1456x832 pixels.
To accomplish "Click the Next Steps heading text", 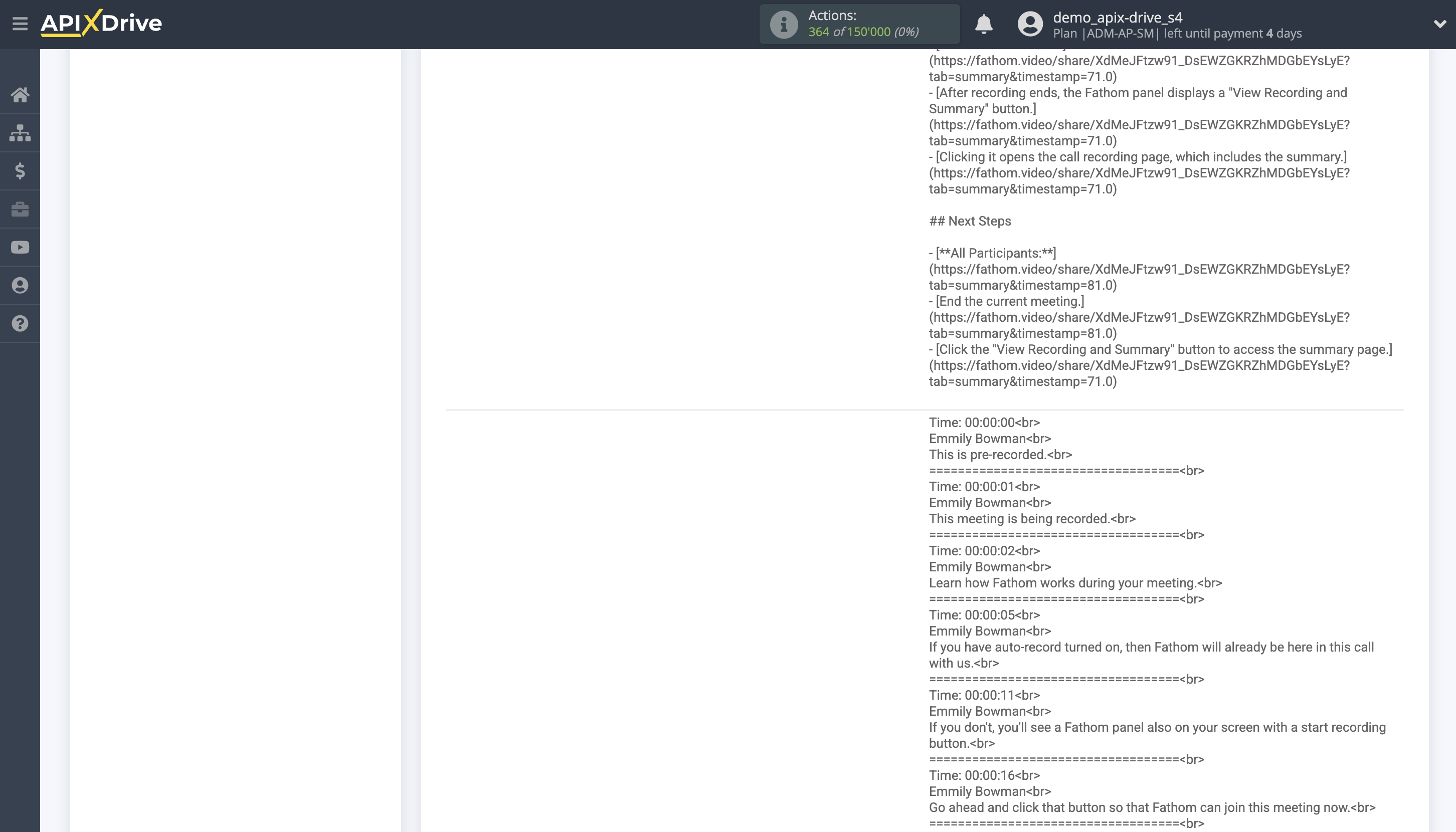I will point(970,221).
